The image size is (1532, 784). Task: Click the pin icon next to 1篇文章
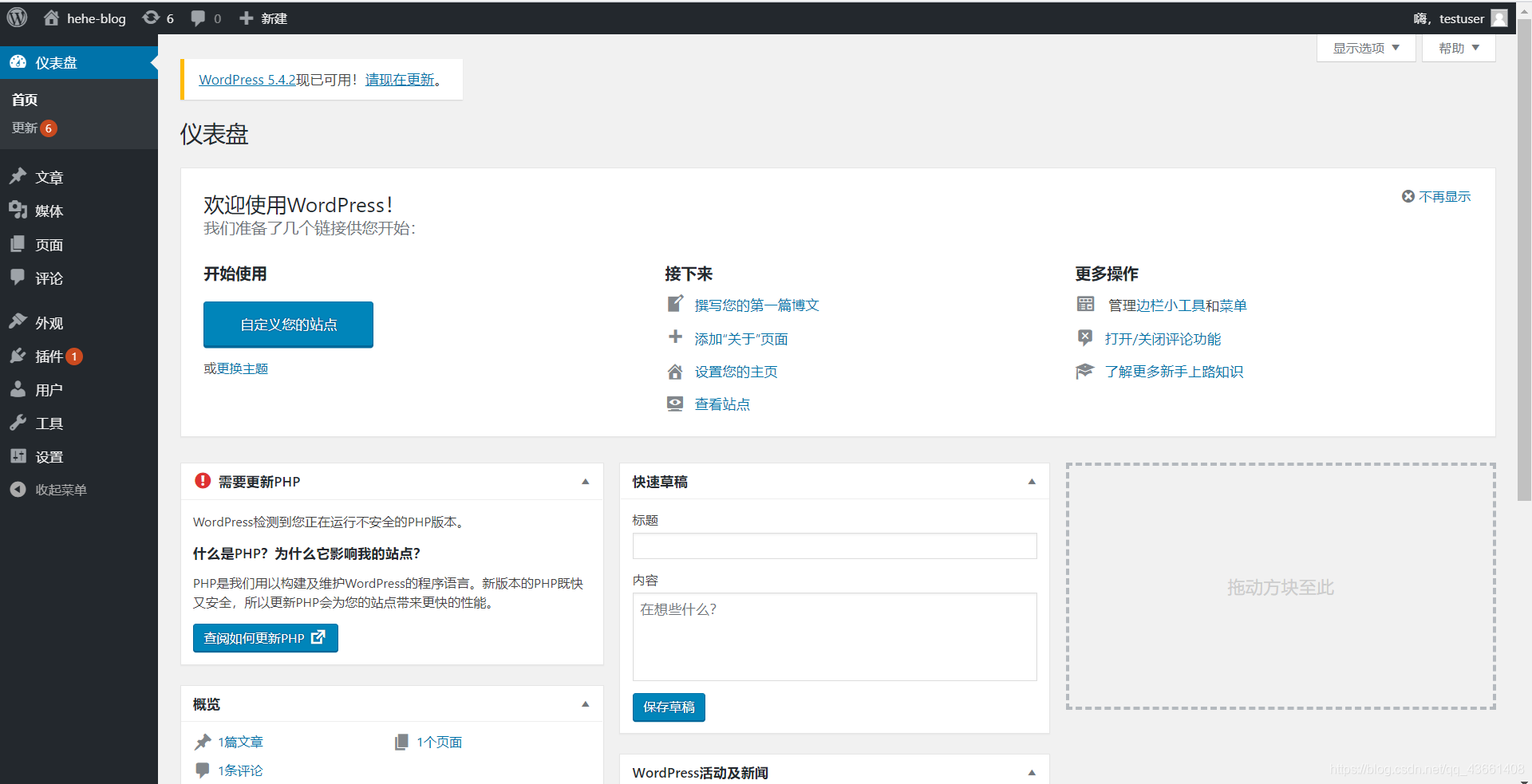[x=203, y=742]
